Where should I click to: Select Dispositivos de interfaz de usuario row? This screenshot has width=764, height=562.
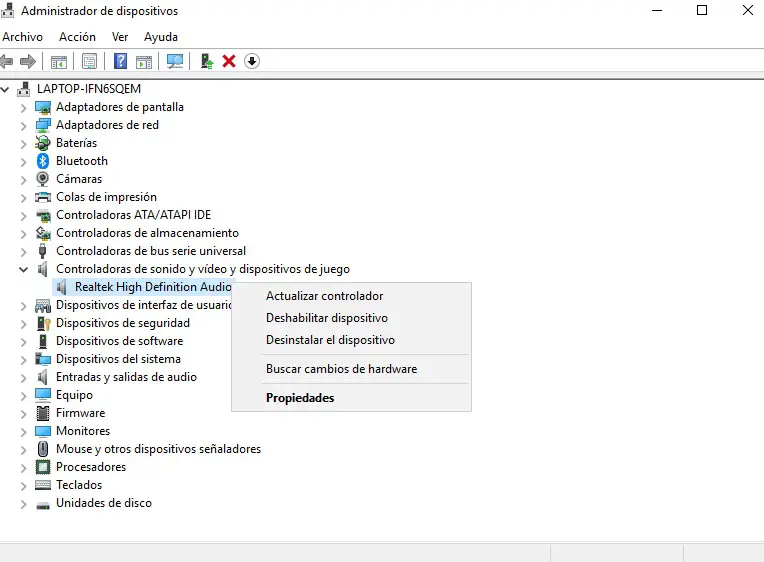144,305
